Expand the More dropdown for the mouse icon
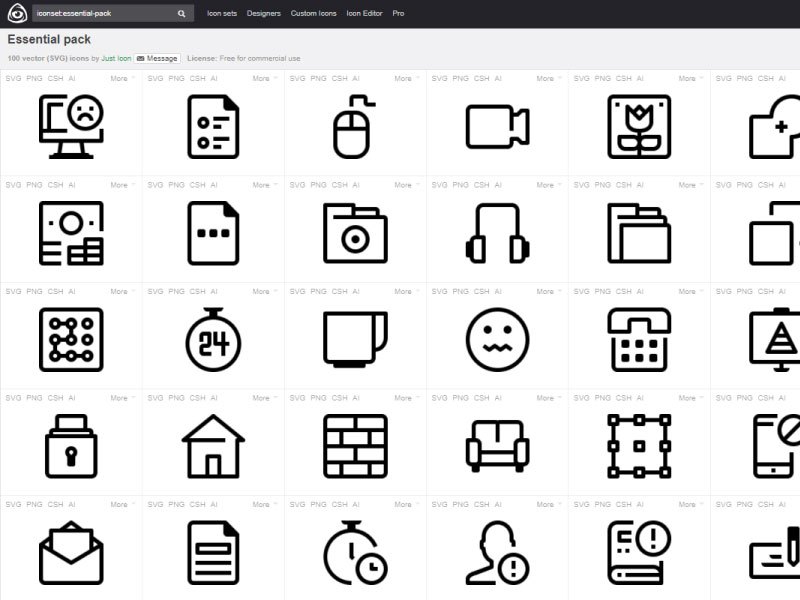 [402, 77]
